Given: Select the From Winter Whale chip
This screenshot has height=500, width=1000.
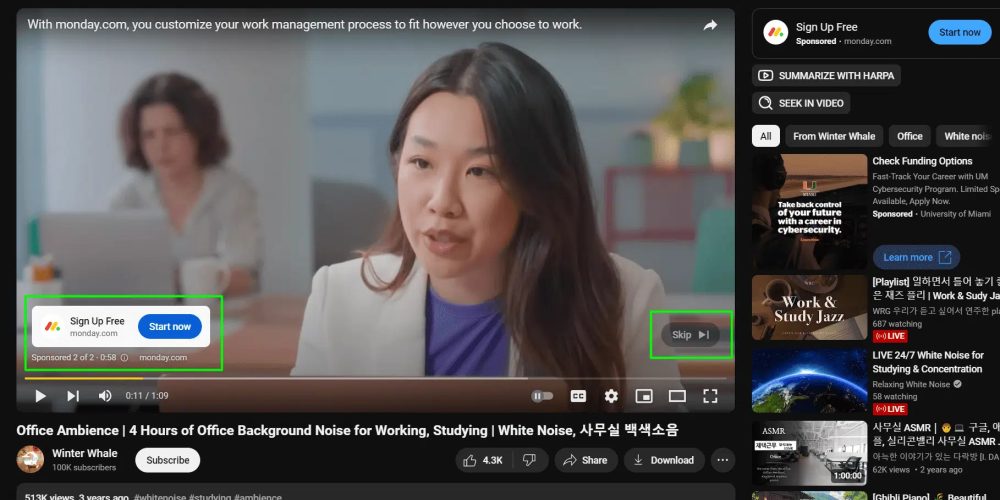Looking at the screenshot, I should pyautogui.click(x=833, y=136).
